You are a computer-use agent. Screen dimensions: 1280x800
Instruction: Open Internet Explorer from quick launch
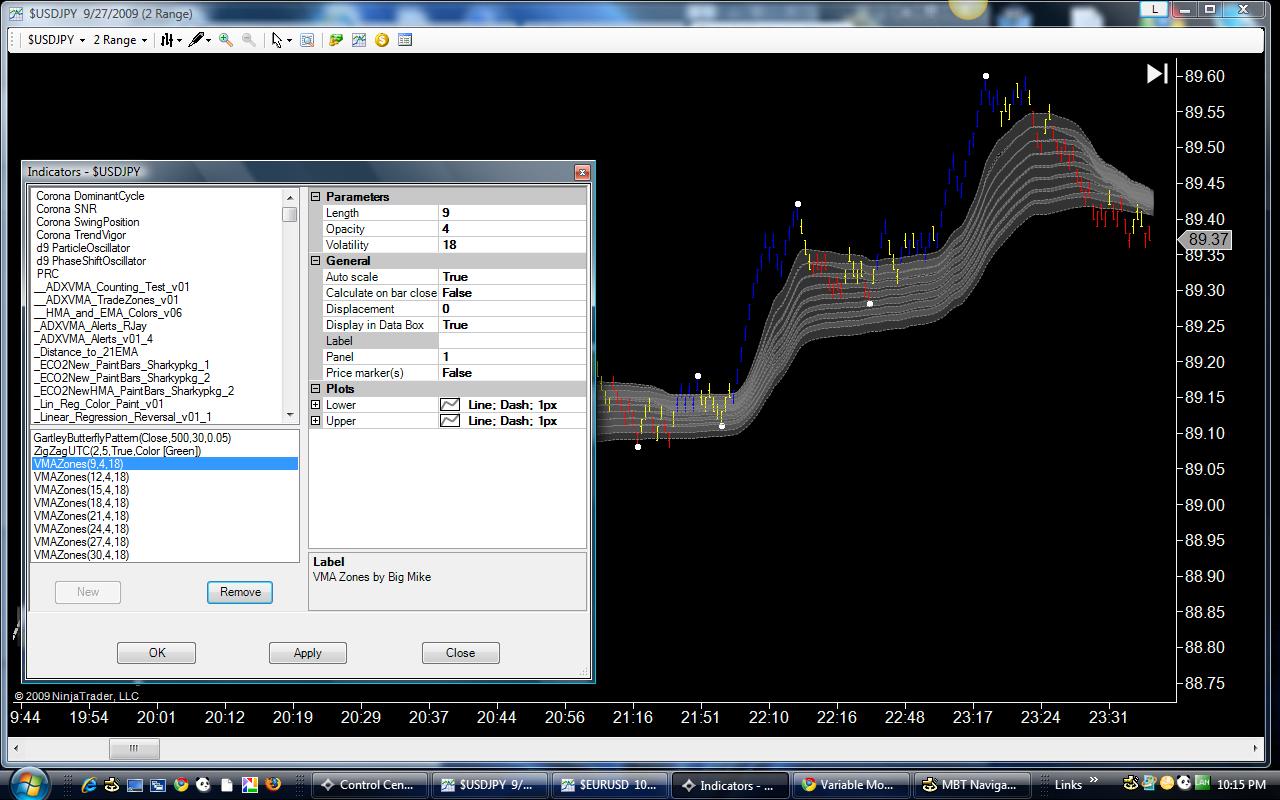click(90, 785)
